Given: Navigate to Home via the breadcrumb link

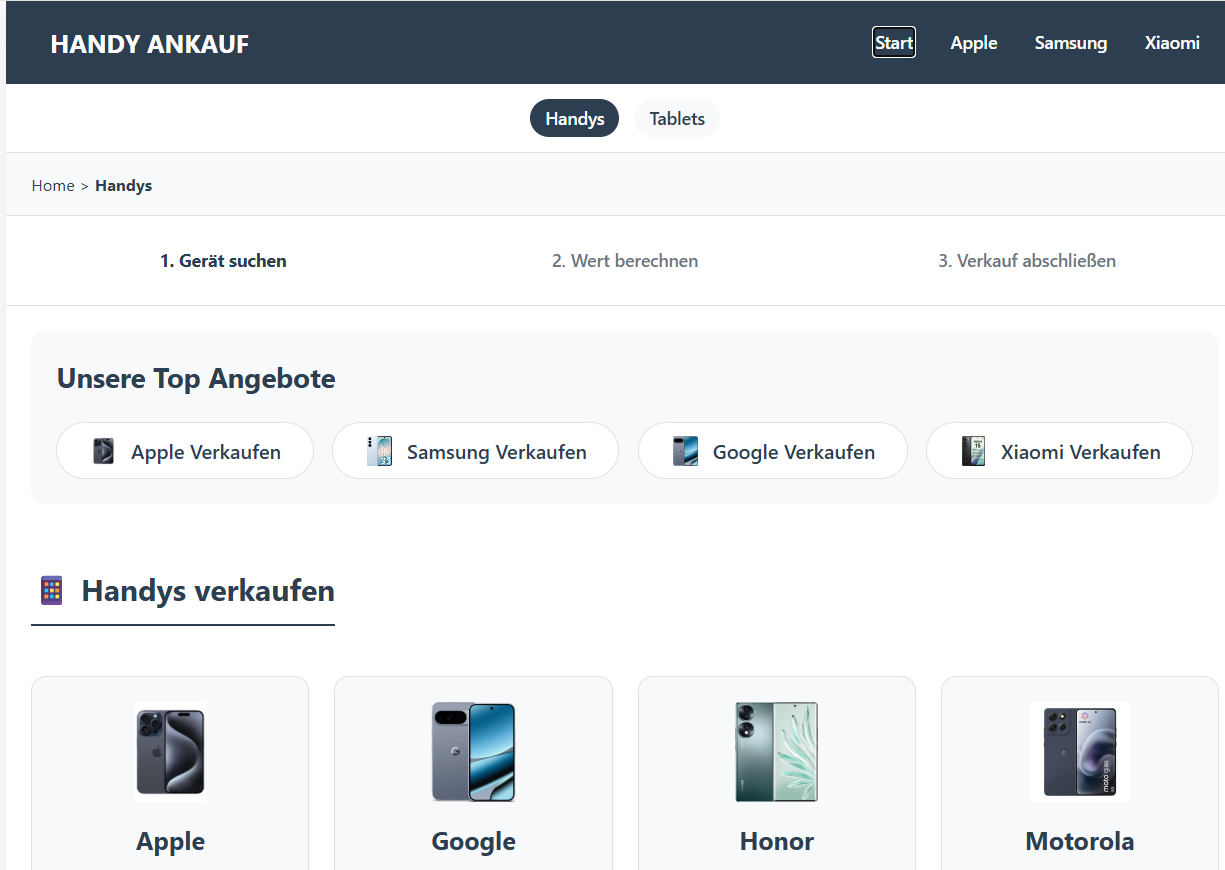Looking at the screenshot, I should pos(53,185).
